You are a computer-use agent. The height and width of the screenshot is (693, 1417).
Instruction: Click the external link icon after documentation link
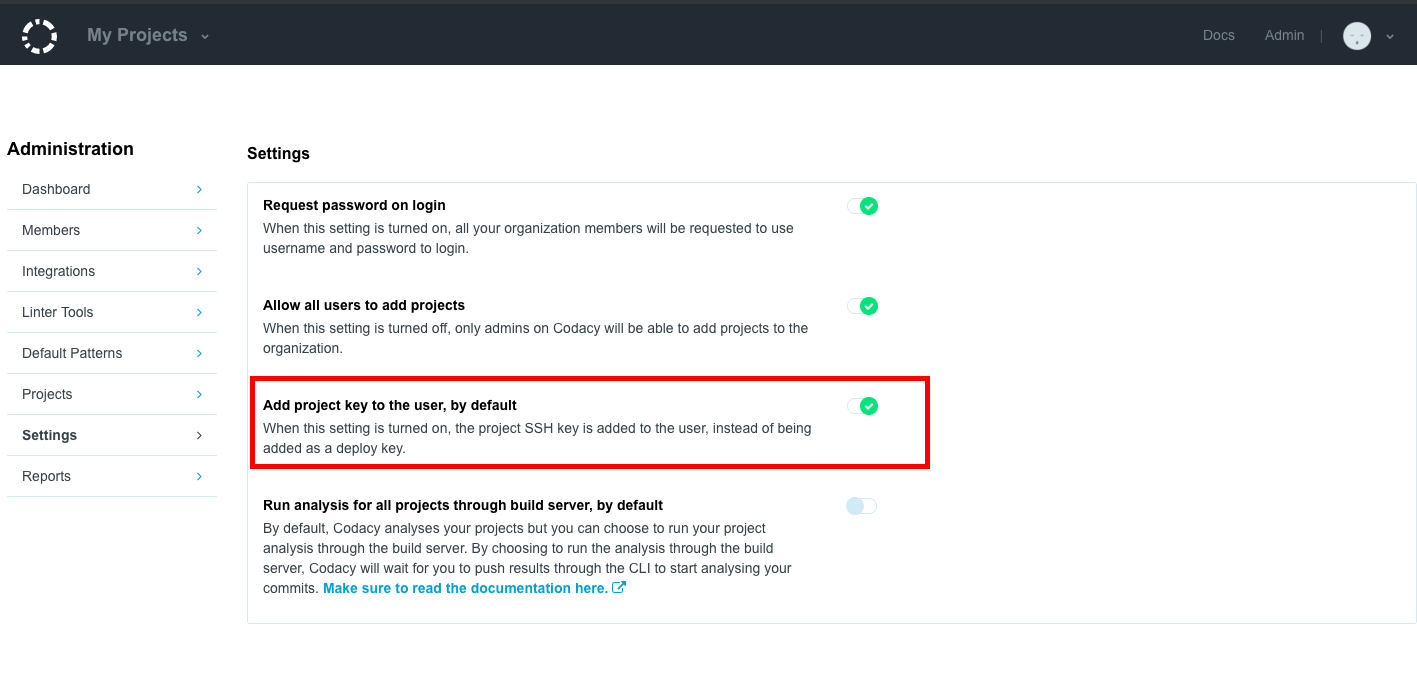click(x=619, y=588)
